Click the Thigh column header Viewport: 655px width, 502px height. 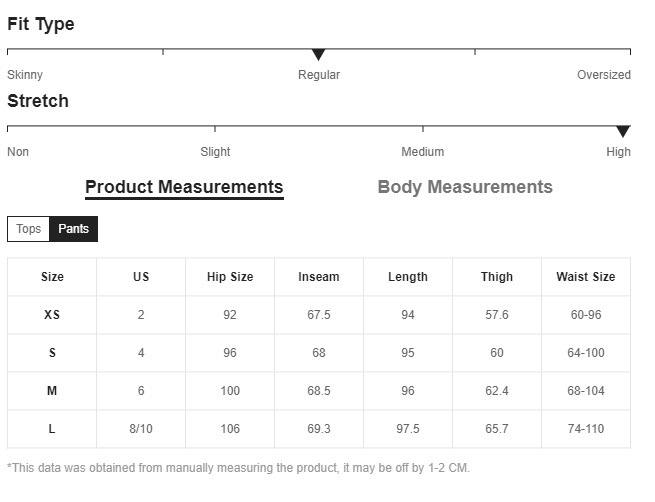click(x=497, y=277)
